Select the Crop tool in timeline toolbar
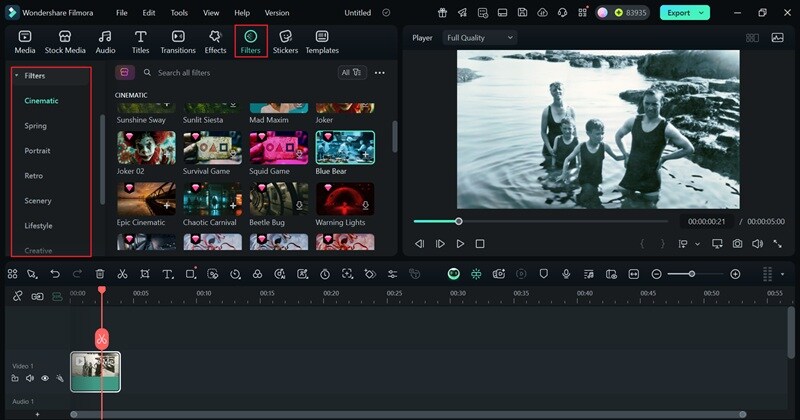 [145, 274]
